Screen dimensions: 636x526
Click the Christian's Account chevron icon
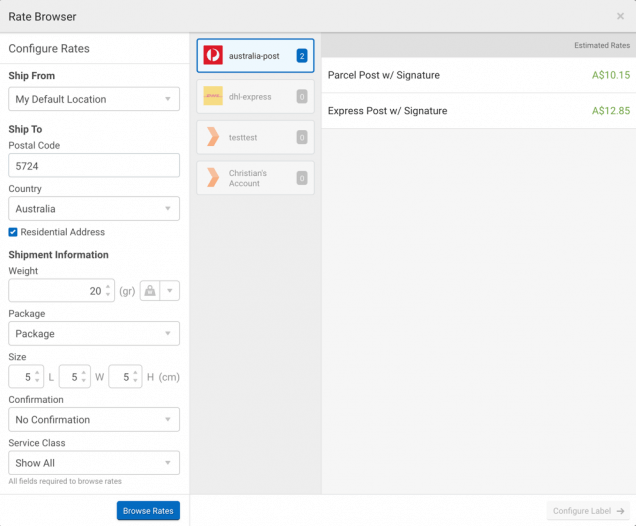coord(213,178)
